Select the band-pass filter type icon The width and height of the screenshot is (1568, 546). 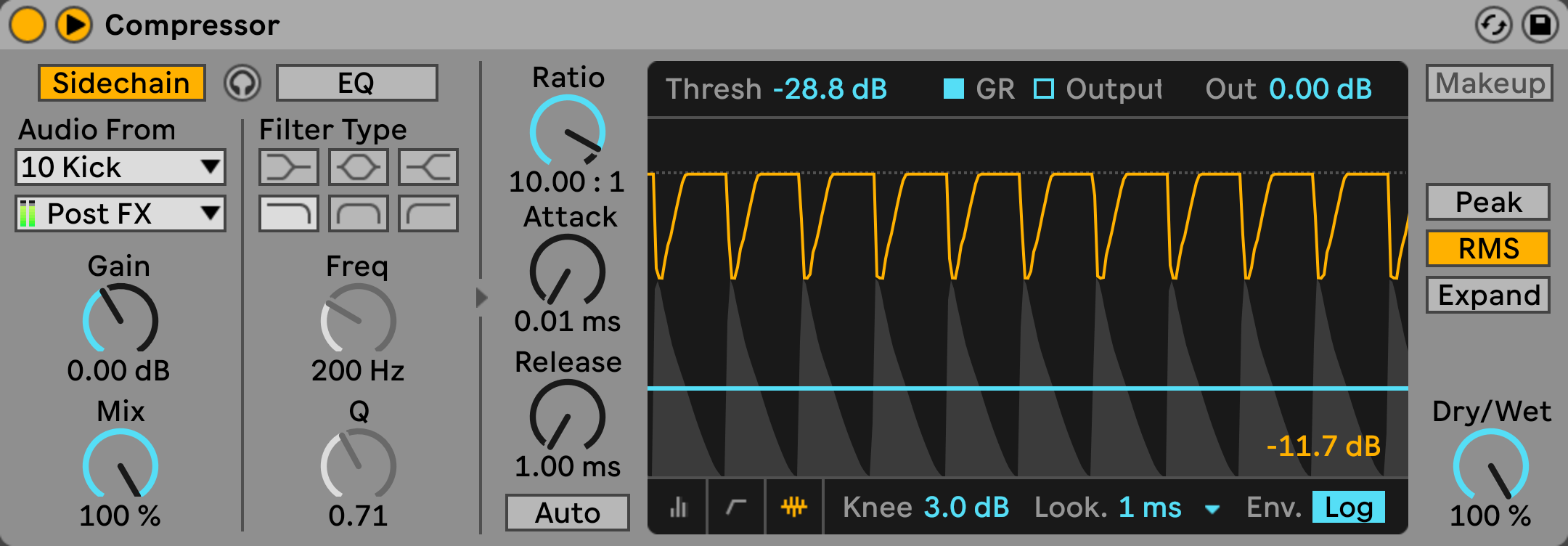[358, 213]
